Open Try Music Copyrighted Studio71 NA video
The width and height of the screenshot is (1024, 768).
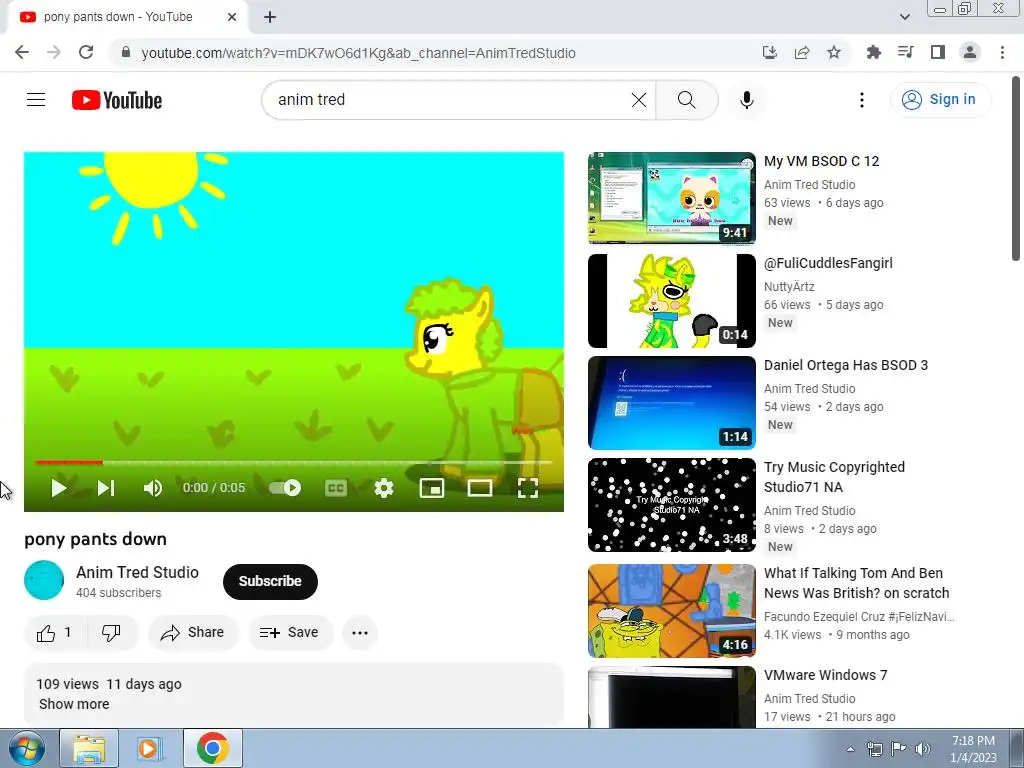671,505
